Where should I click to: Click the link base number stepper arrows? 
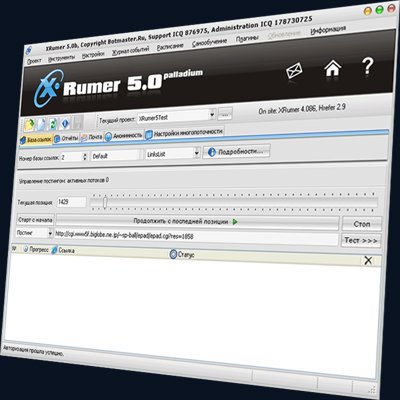pyautogui.click(x=85, y=156)
